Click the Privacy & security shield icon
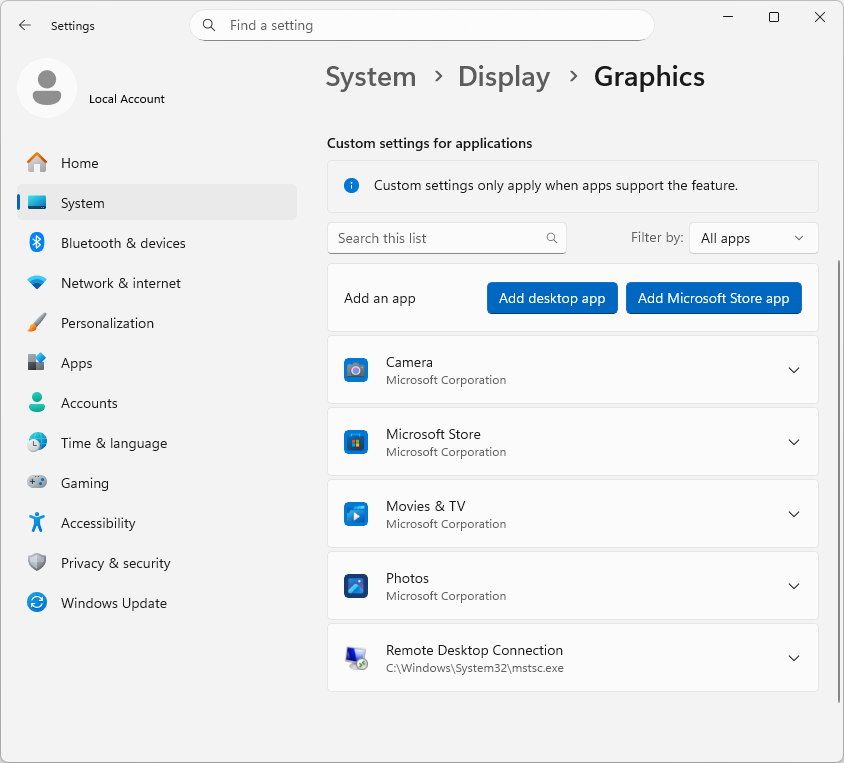The width and height of the screenshot is (844, 763). pos(37,563)
